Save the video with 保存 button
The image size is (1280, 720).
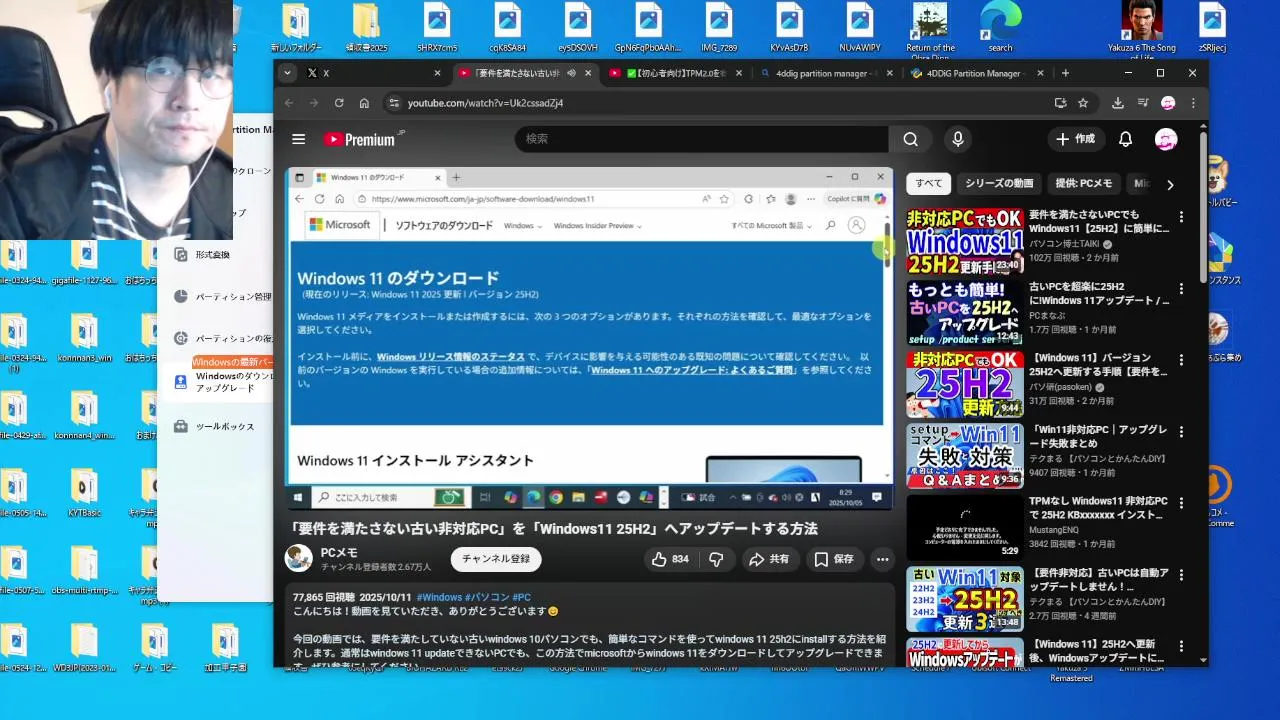click(x=834, y=559)
